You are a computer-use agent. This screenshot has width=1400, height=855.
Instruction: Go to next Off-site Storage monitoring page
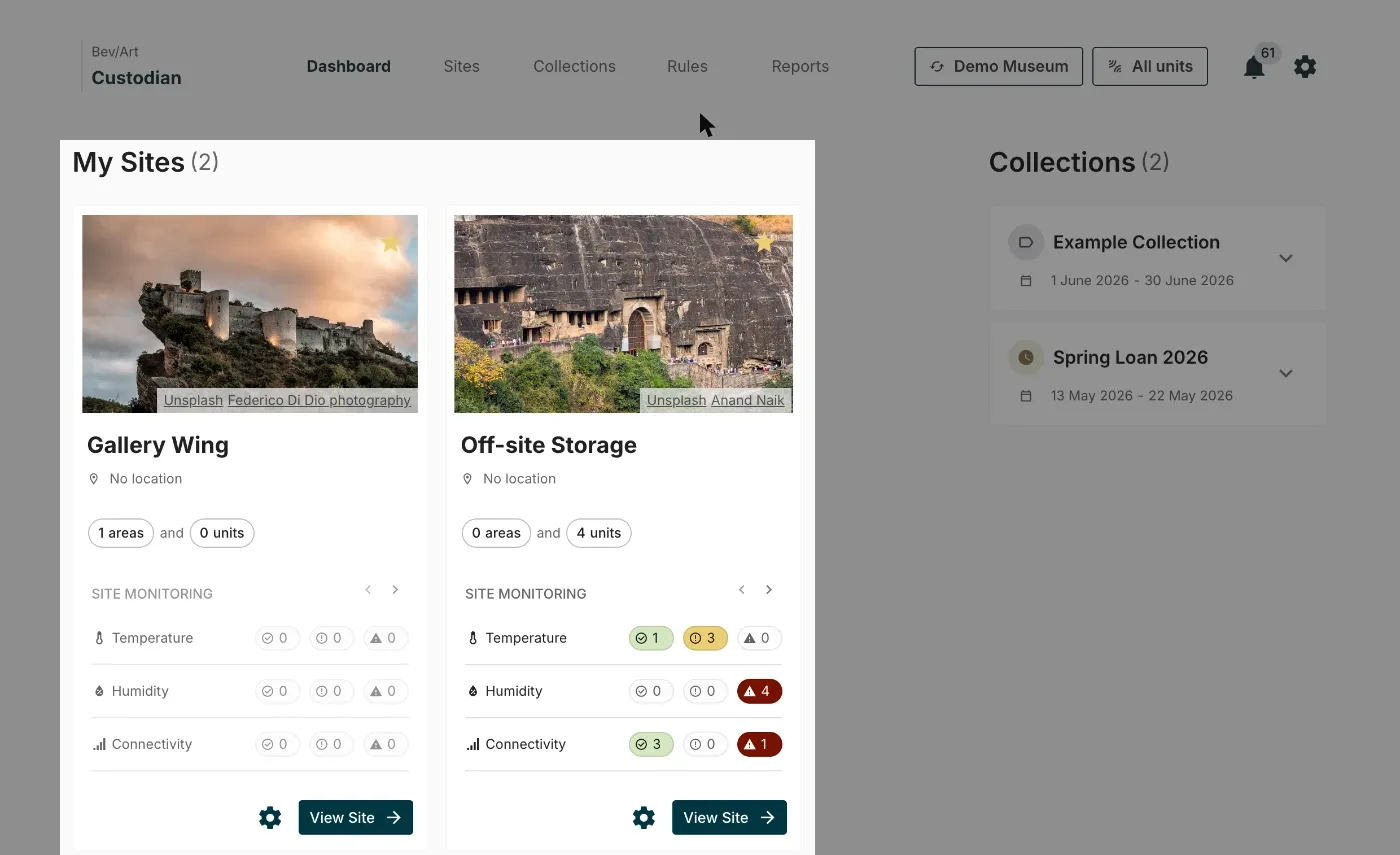point(769,590)
